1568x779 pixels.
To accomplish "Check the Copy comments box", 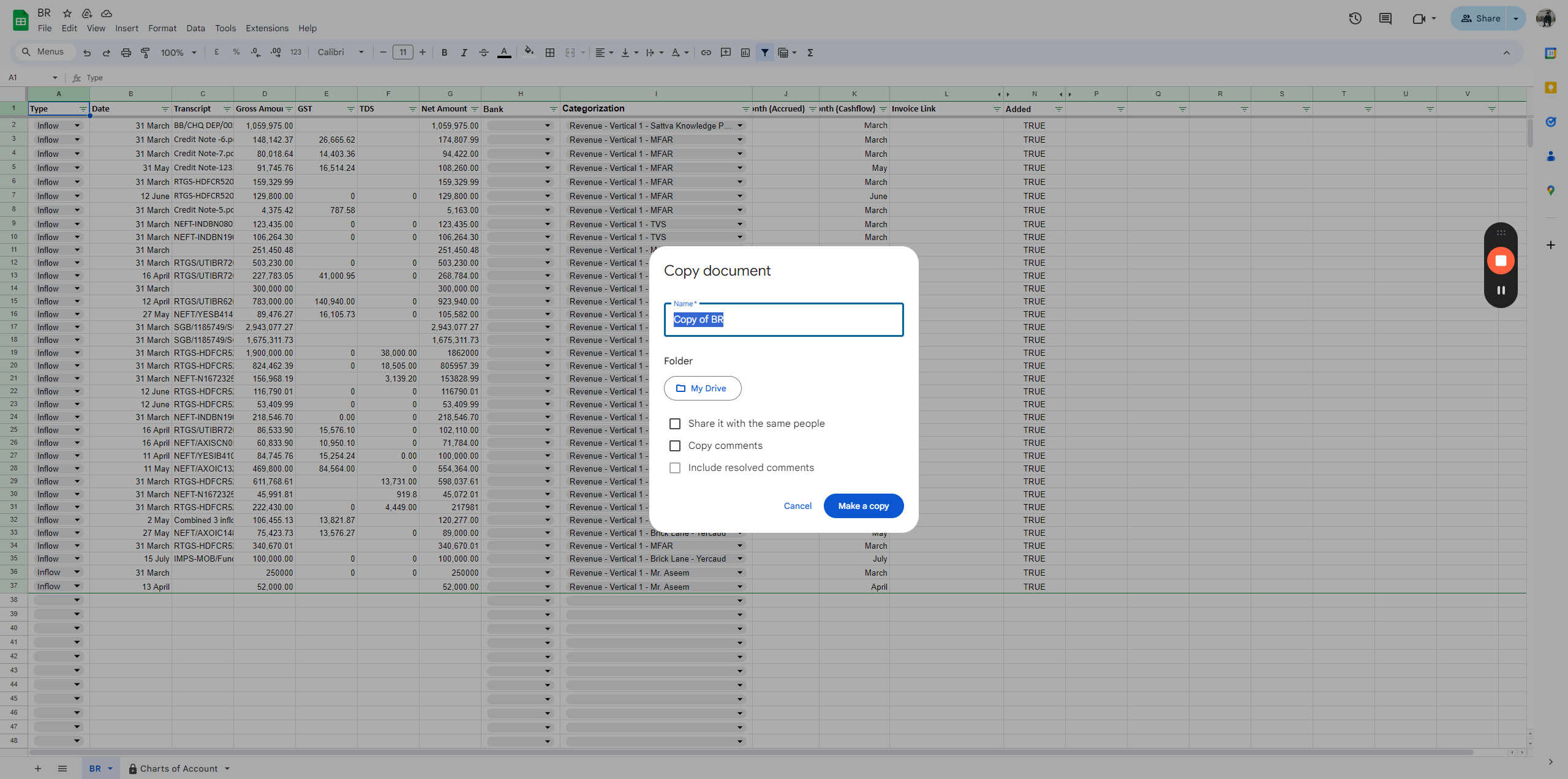I will [x=674, y=446].
